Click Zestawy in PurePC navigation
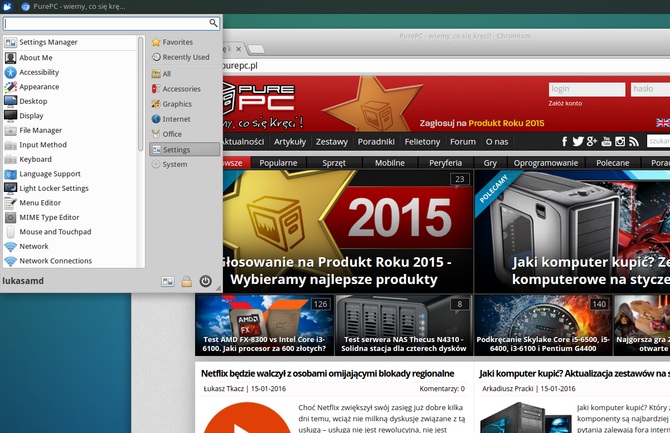Screen dimensions: 670x433 (332, 142)
